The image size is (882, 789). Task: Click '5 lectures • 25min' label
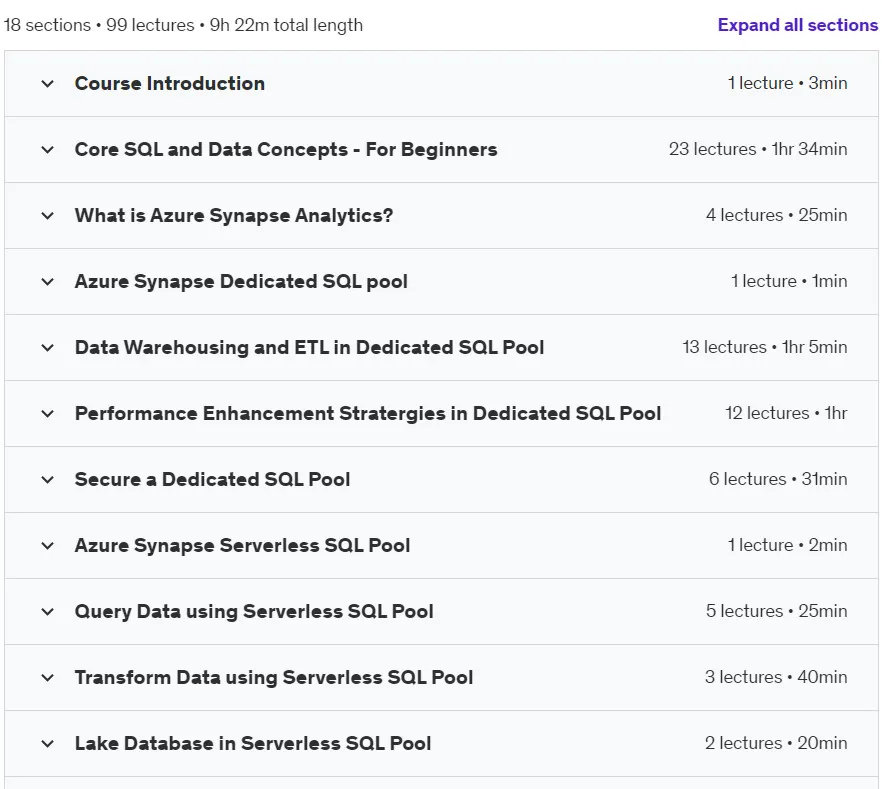776,611
